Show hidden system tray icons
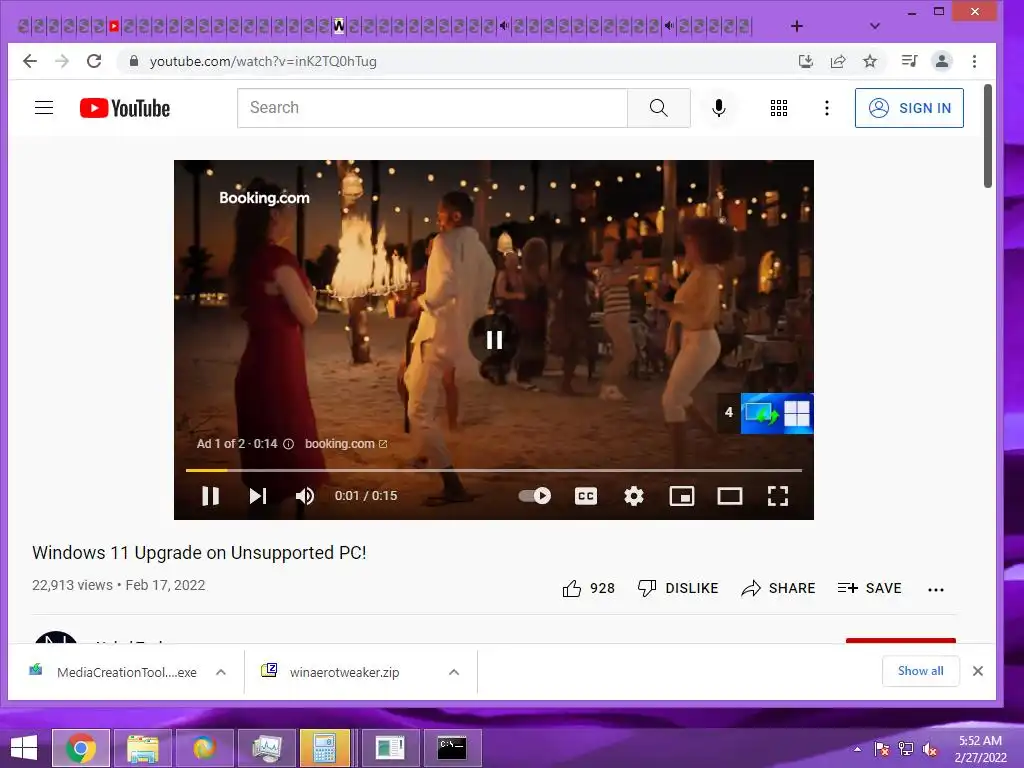 [857, 749]
